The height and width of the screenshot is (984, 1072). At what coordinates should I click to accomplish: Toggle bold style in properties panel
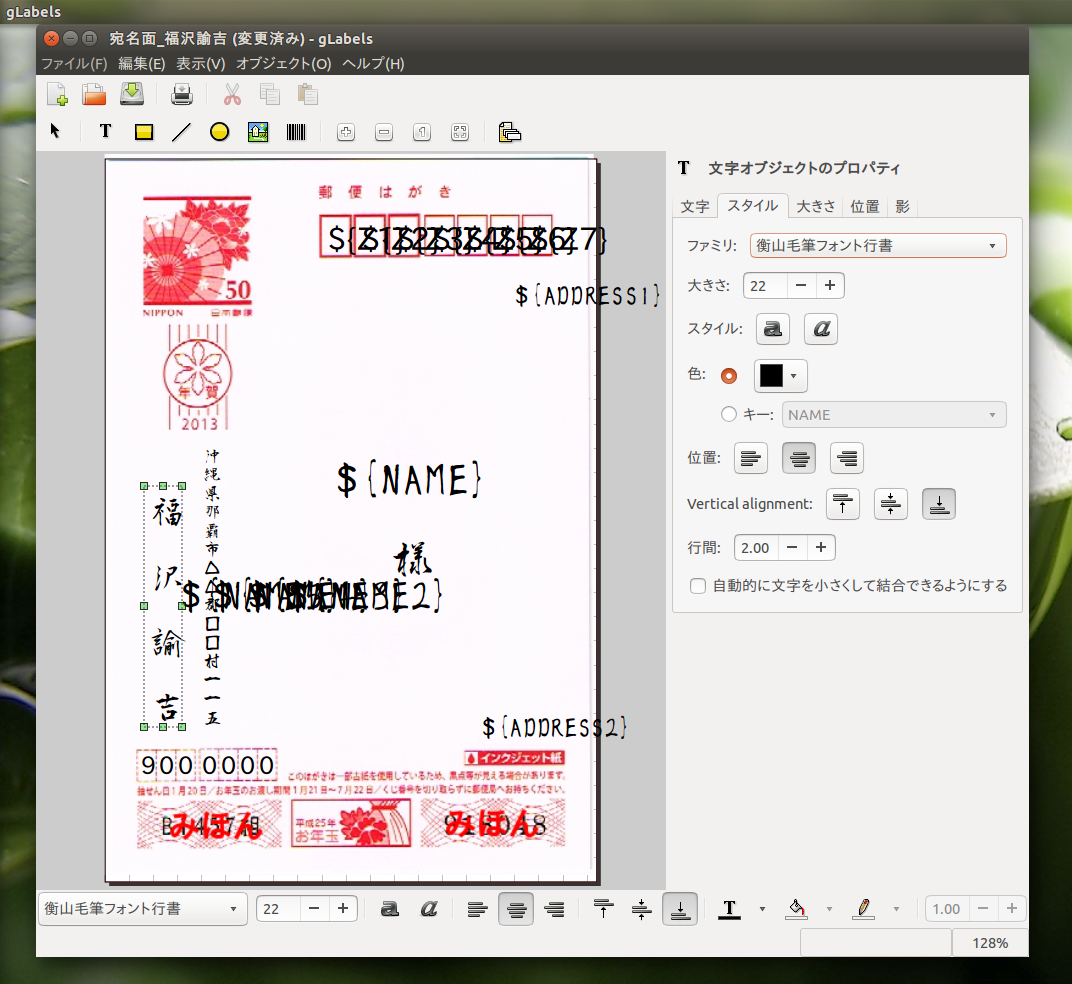point(773,328)
